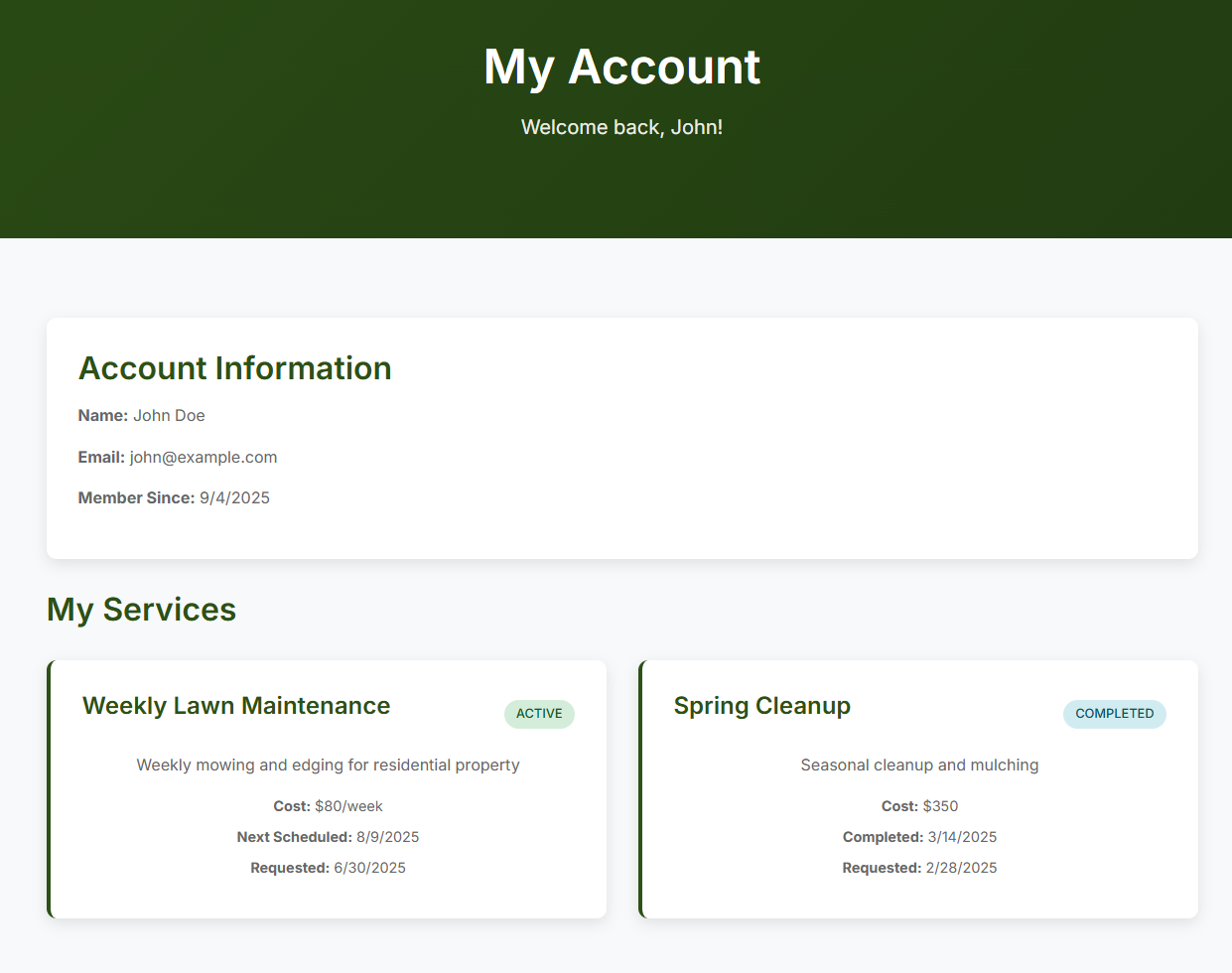This screenshot has width=1232, height=973.
Task: Click the Requested date 2/28/2025
Action: click(961, 869)
